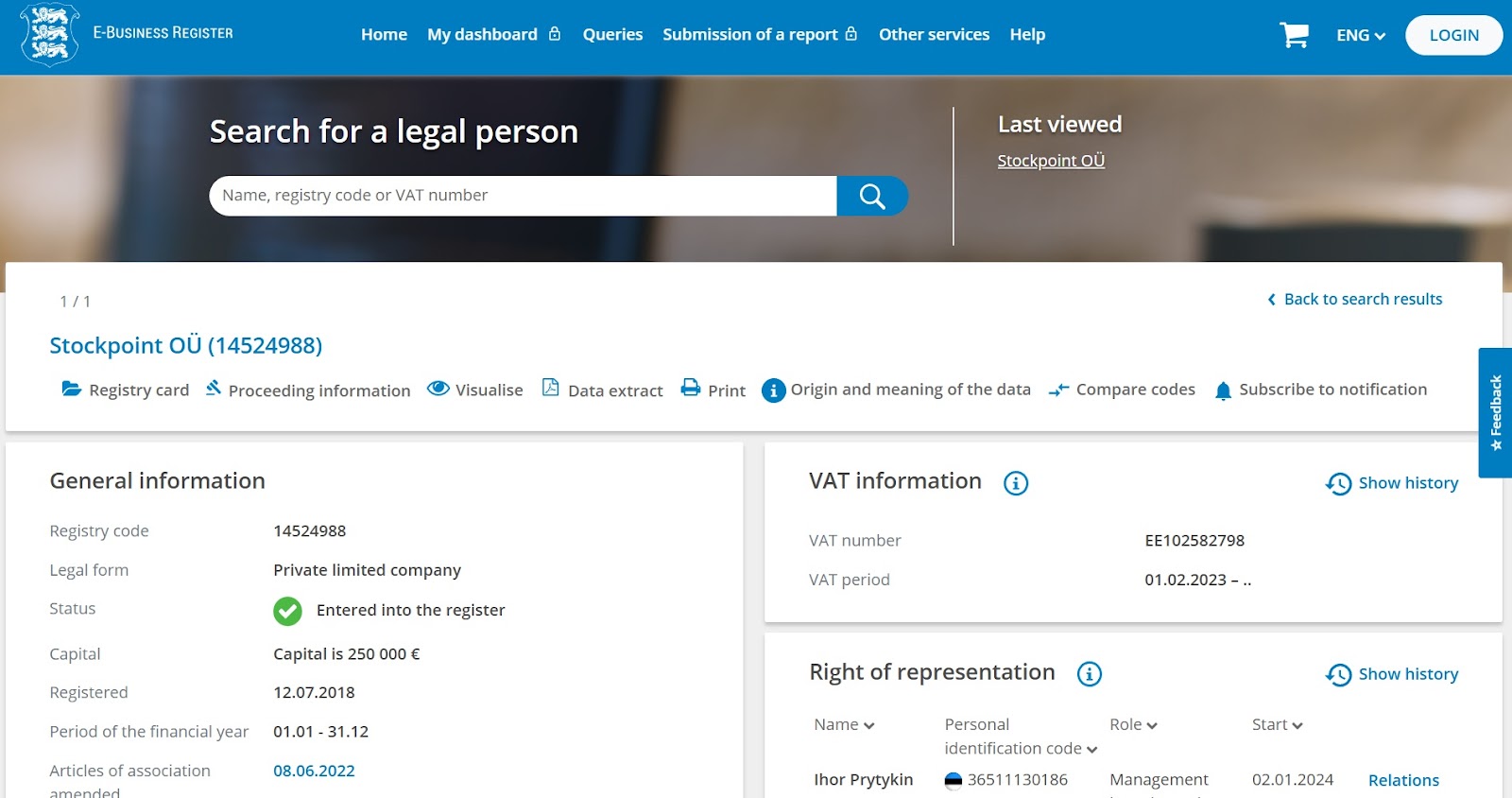Screen dimensions: 1512x798
Task: Sort by Personal identification code column
Action: pos(1021,737)
